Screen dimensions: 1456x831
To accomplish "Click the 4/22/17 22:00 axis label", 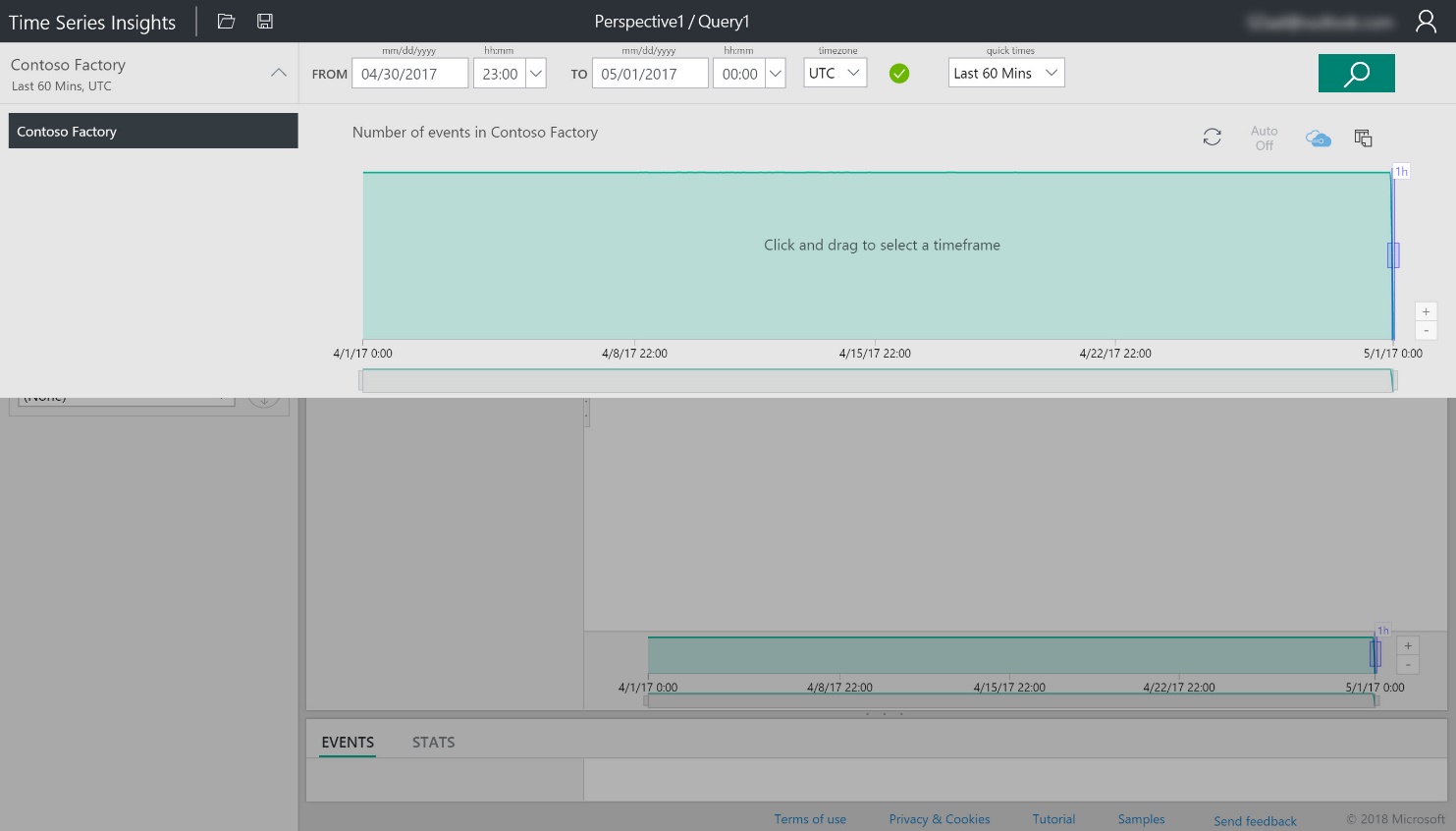I will pos(1115,354).
